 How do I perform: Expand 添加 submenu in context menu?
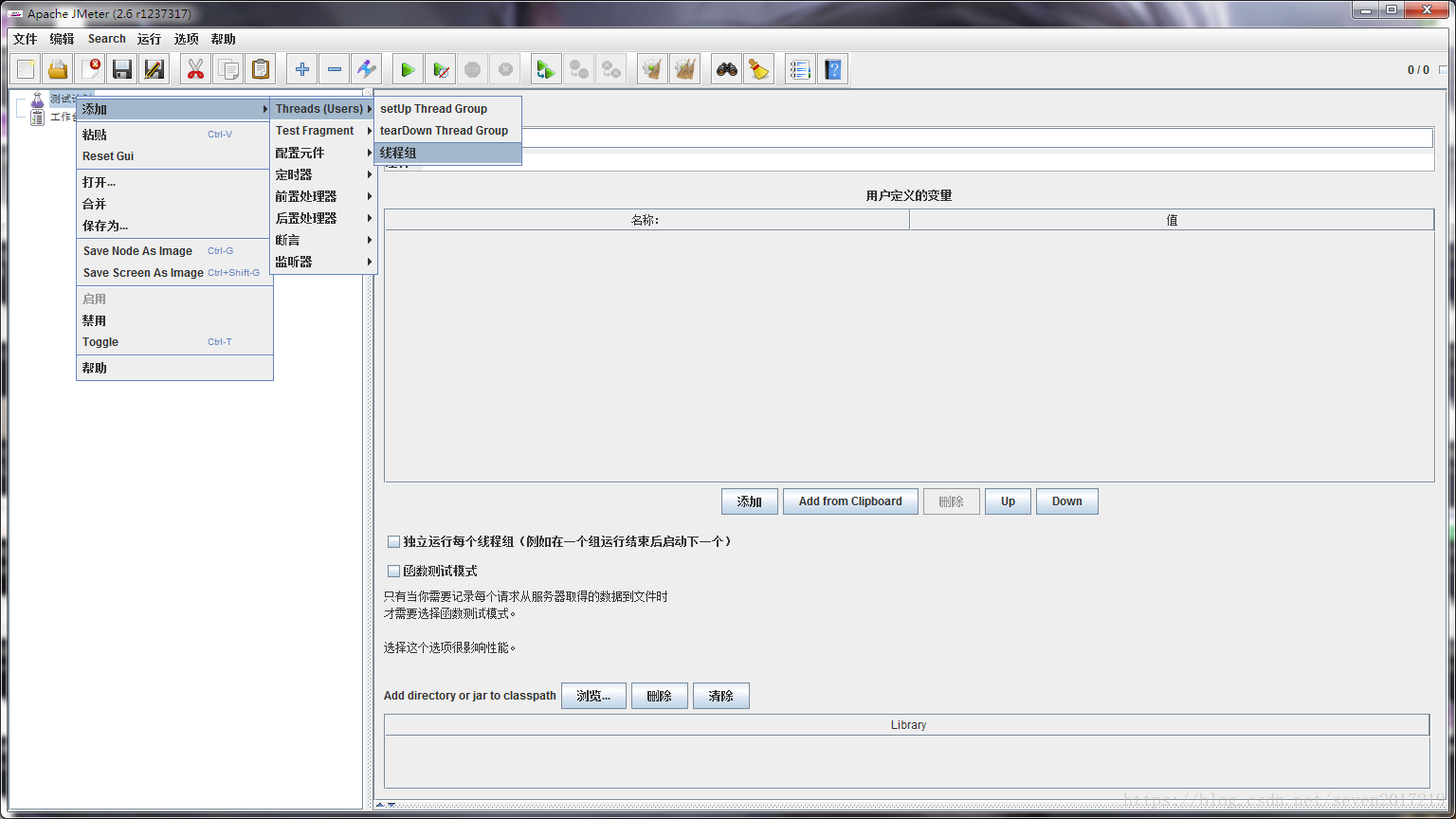point(174,109)
